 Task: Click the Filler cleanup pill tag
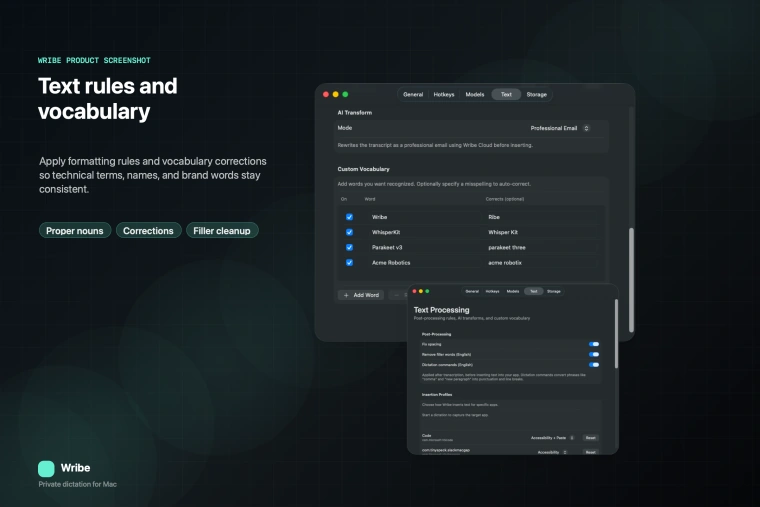222,230
